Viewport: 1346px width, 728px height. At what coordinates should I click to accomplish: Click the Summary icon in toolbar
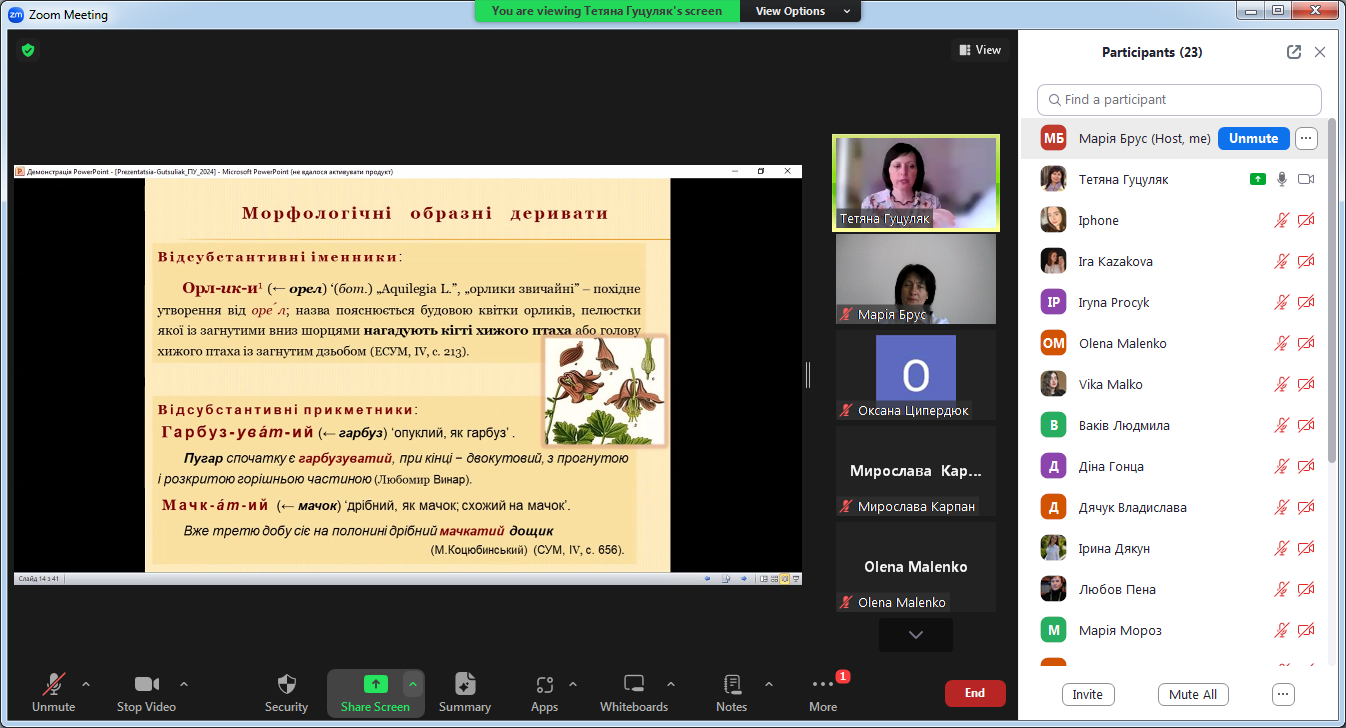(x=464, y=685)
